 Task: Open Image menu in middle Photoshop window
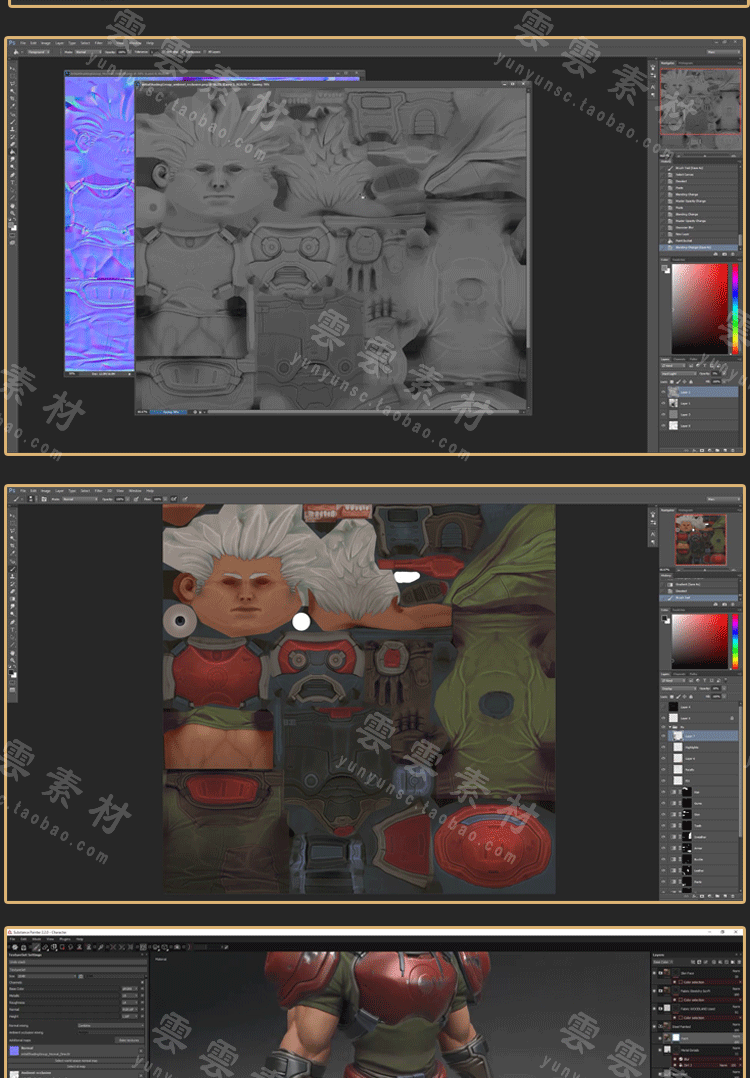coord(45,491)
